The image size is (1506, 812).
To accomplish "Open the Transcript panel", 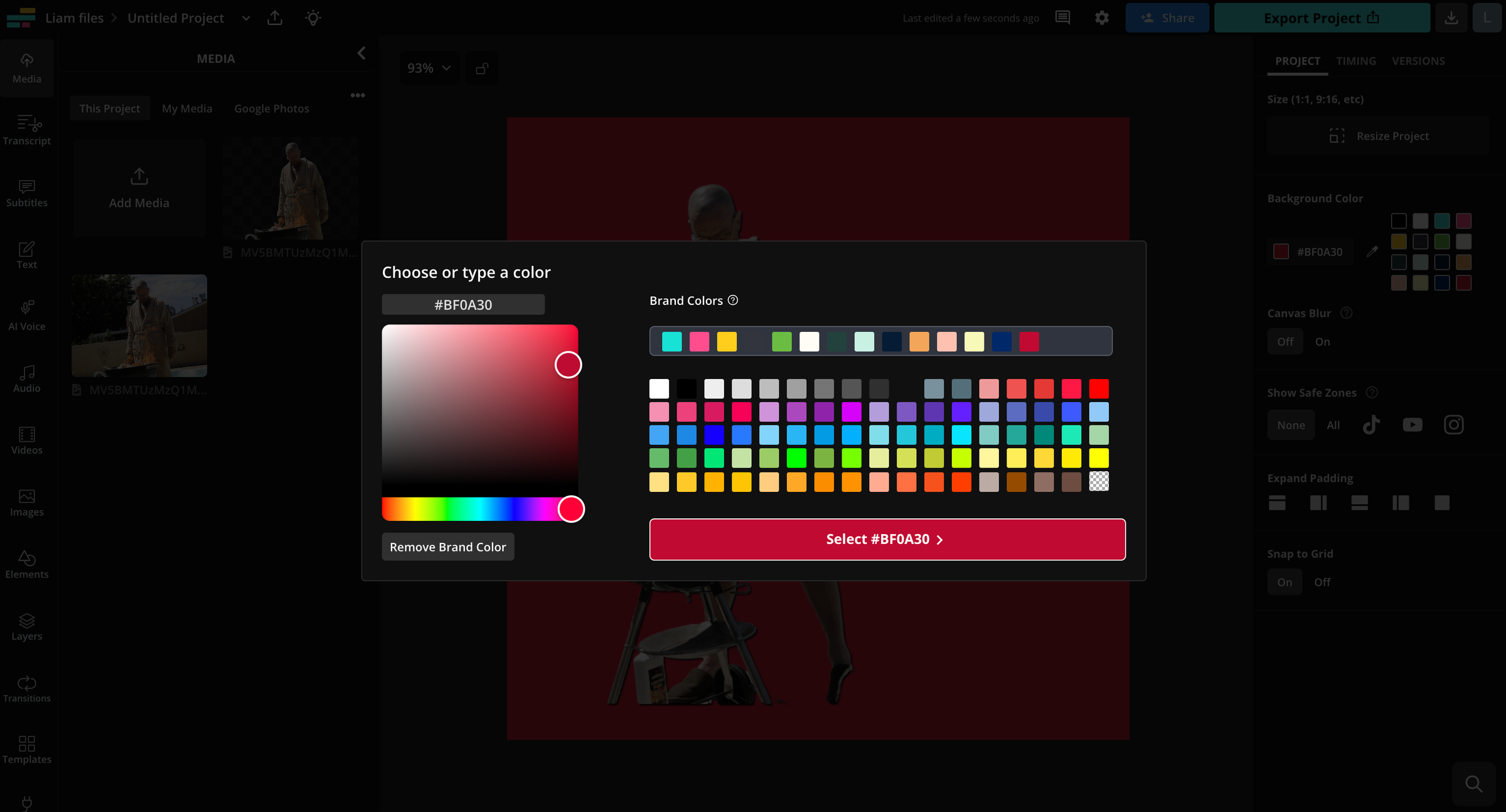I will coord(27,131).
